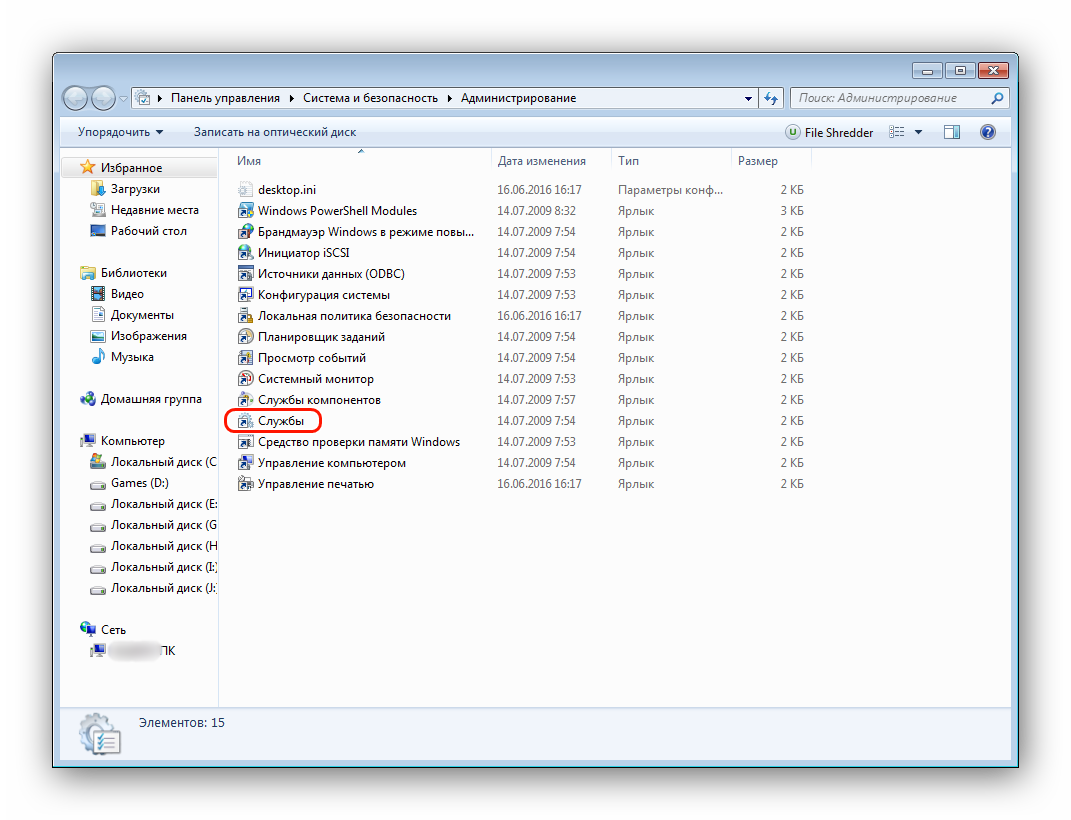This screenshot has width=1071, height=820.
Task: Click the Планировщик заданий shortcut icon
Action: click(246, 337)
